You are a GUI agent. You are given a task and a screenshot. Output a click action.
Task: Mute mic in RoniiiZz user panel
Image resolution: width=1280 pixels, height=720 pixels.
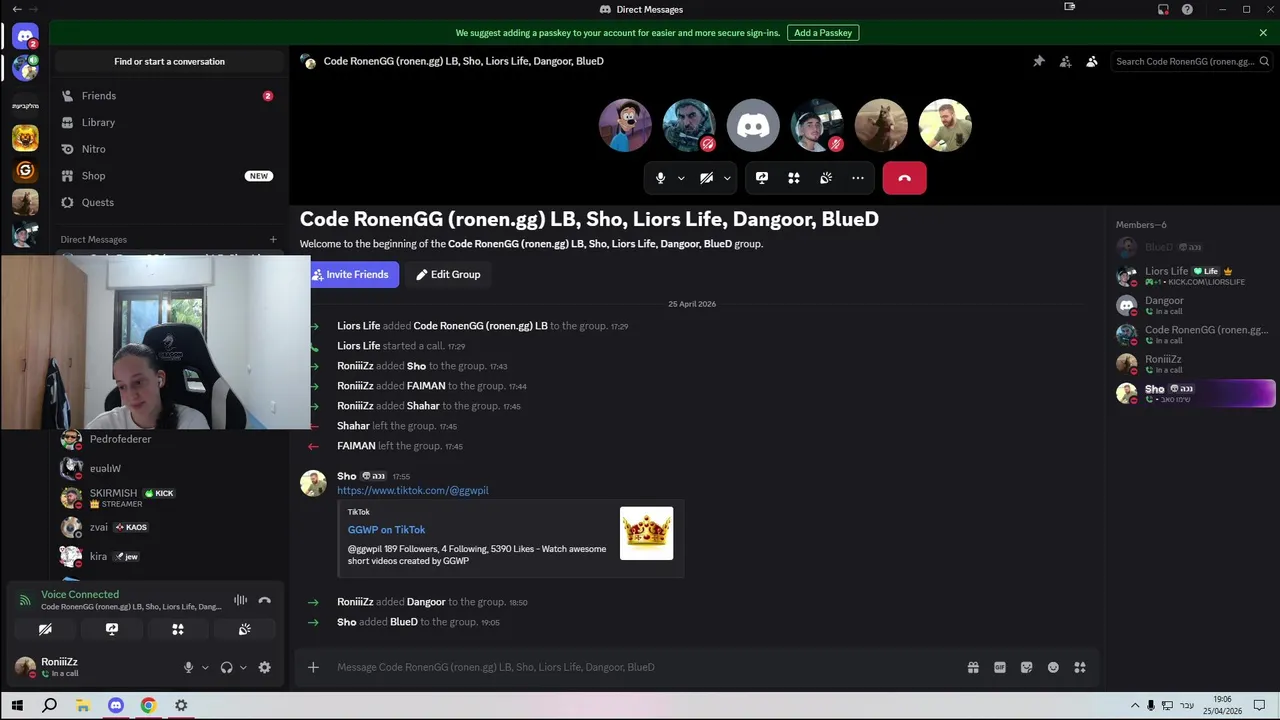click(x=188, y=667)
